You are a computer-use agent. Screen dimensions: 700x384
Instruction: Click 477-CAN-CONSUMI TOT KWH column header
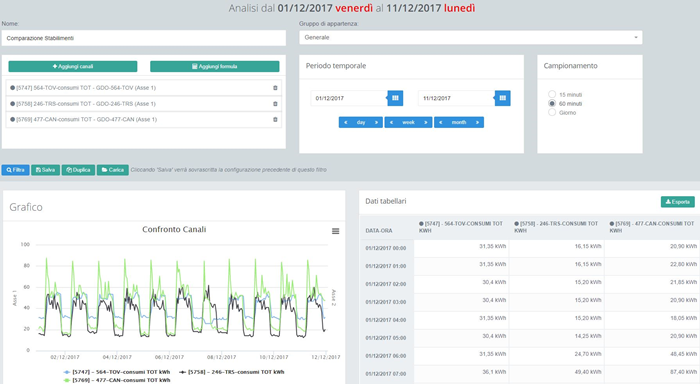[652, 227]
